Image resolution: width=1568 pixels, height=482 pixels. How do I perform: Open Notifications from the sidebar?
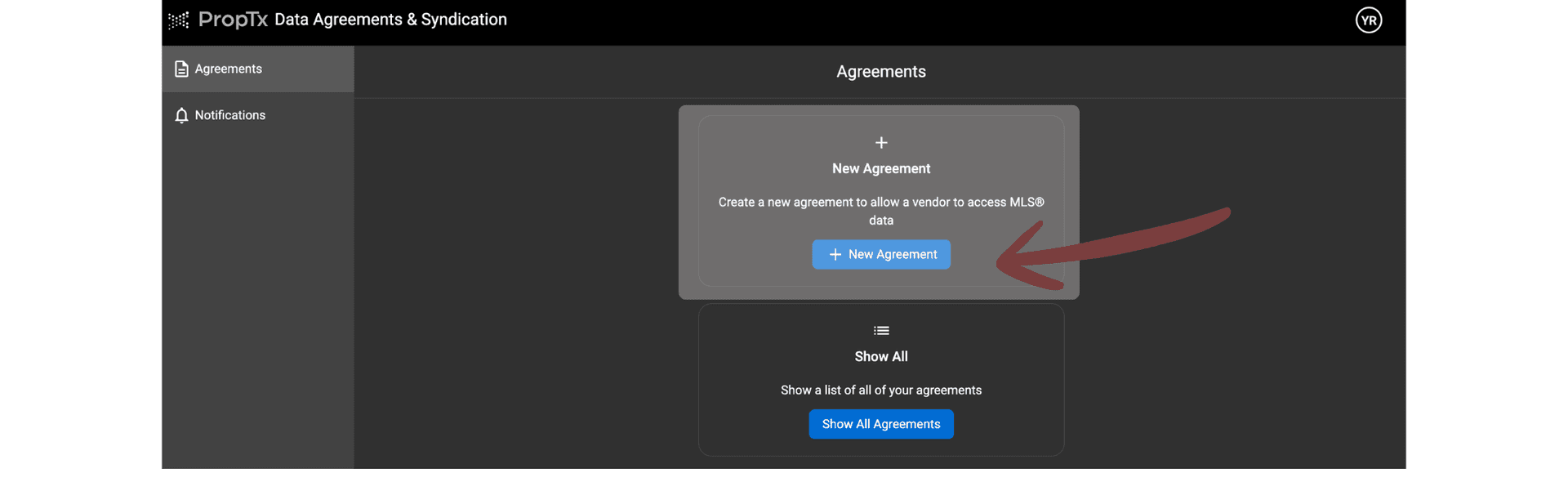(x=229, y=115)
